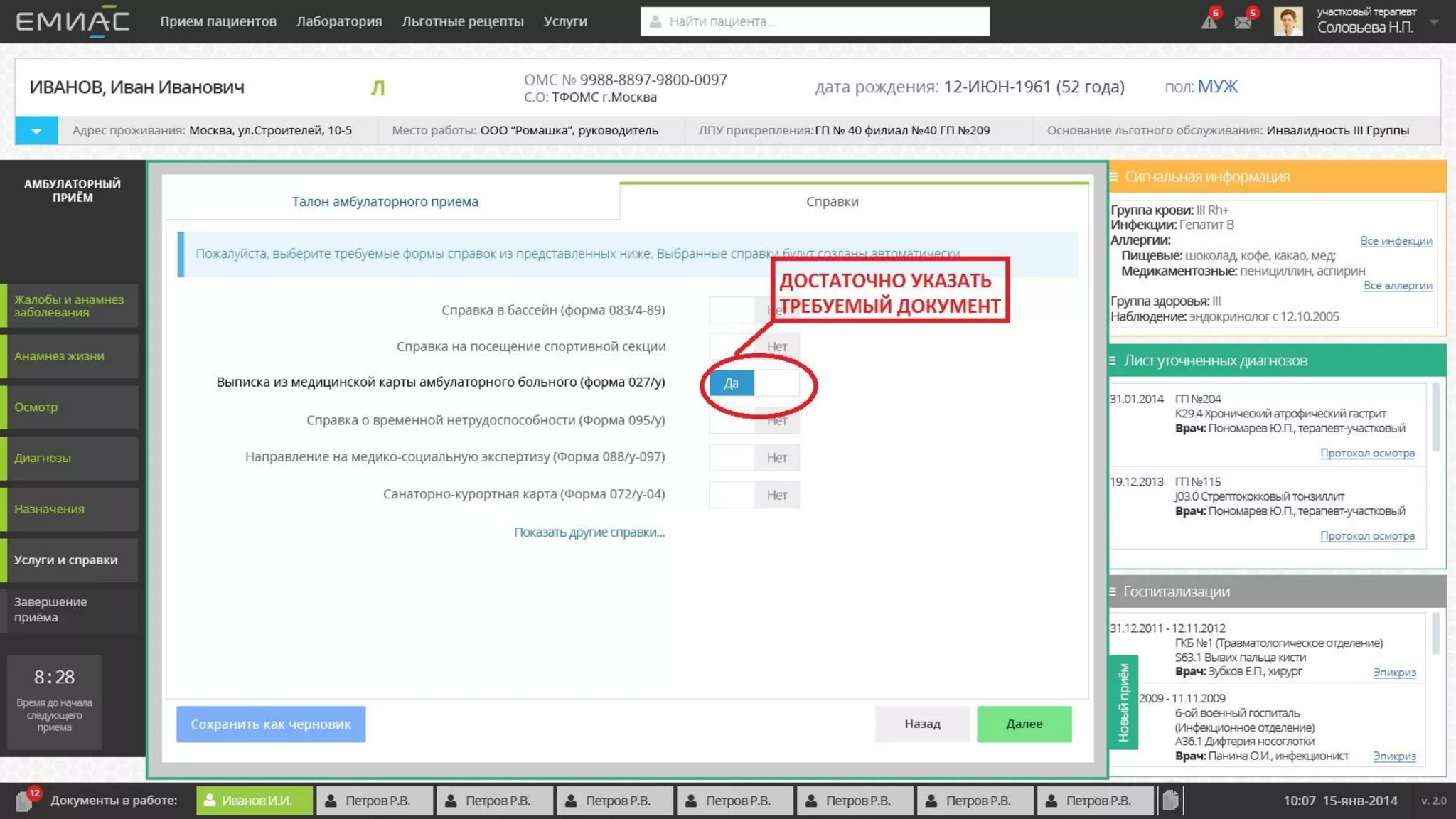Expand Показать другие справки list
The image size is (1456, 819).
(589, 532)
